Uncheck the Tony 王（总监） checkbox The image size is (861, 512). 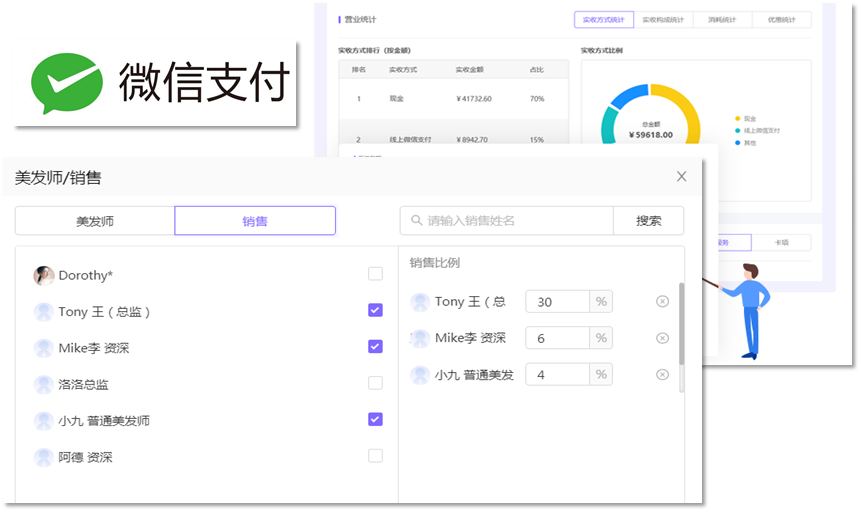pos(375,310)
